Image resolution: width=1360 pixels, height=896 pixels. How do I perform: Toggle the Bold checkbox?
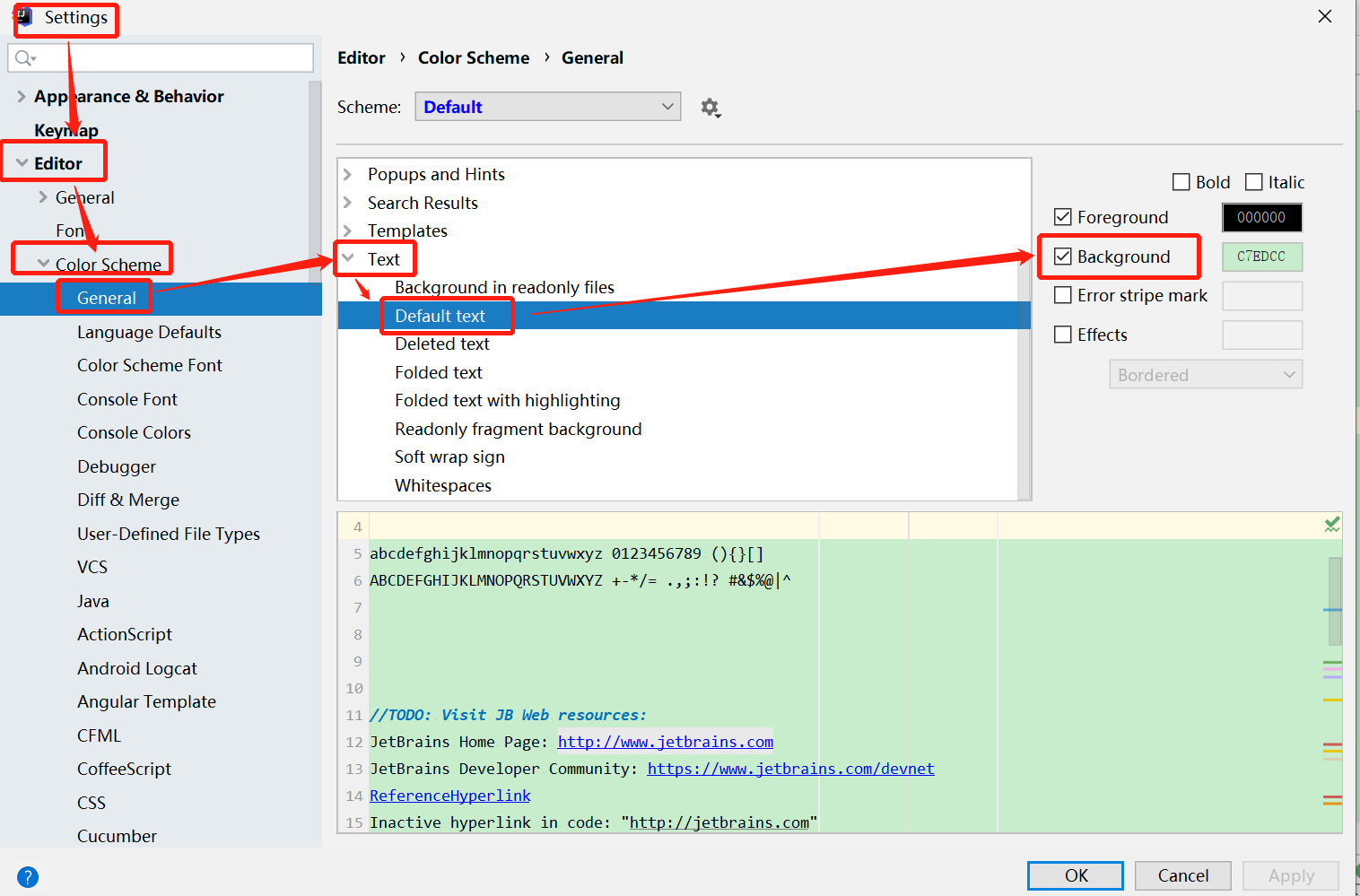pyautogui.click(x=1181, y=182)
